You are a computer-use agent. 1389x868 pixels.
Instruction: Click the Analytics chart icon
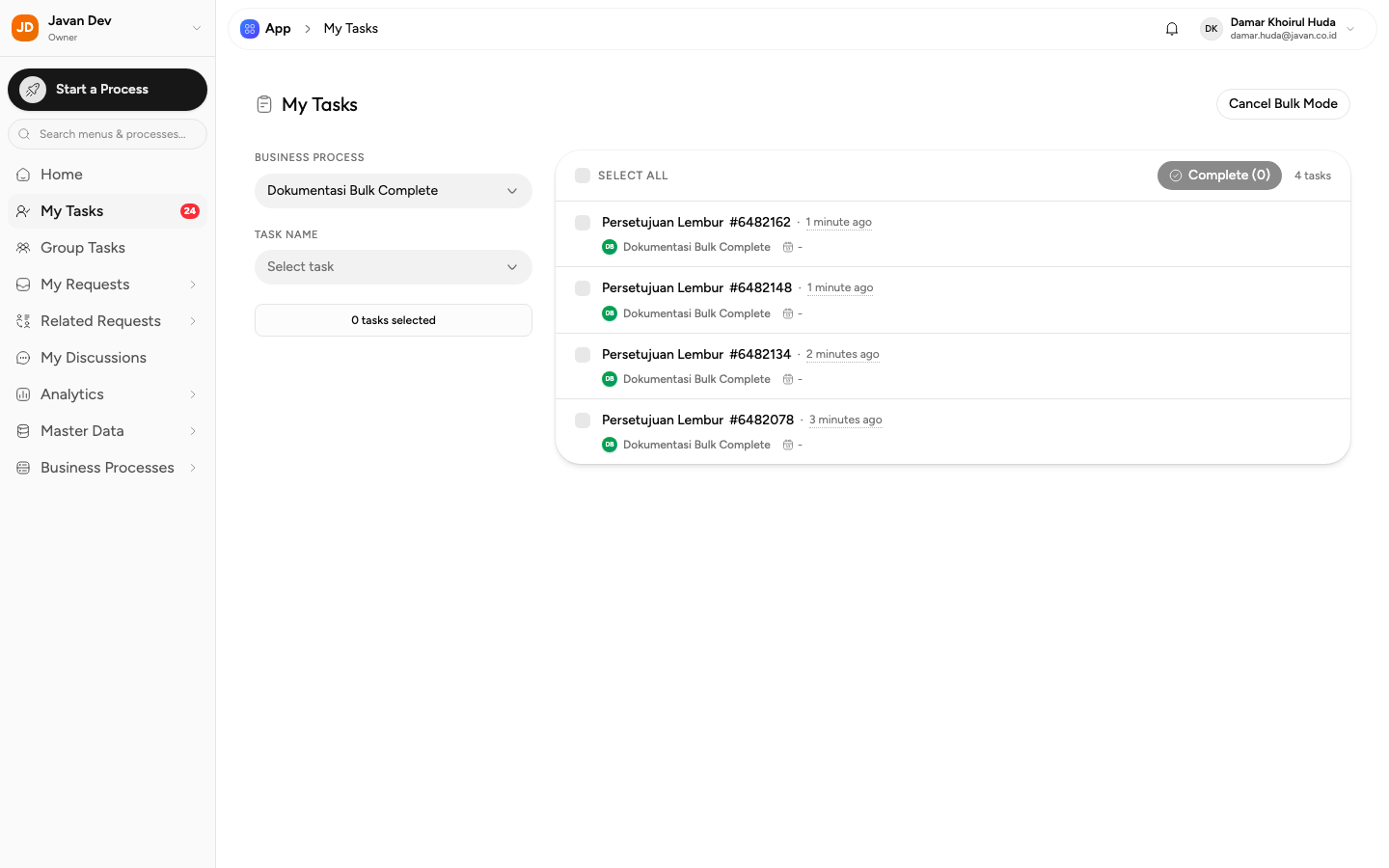[x=23, y=394]
